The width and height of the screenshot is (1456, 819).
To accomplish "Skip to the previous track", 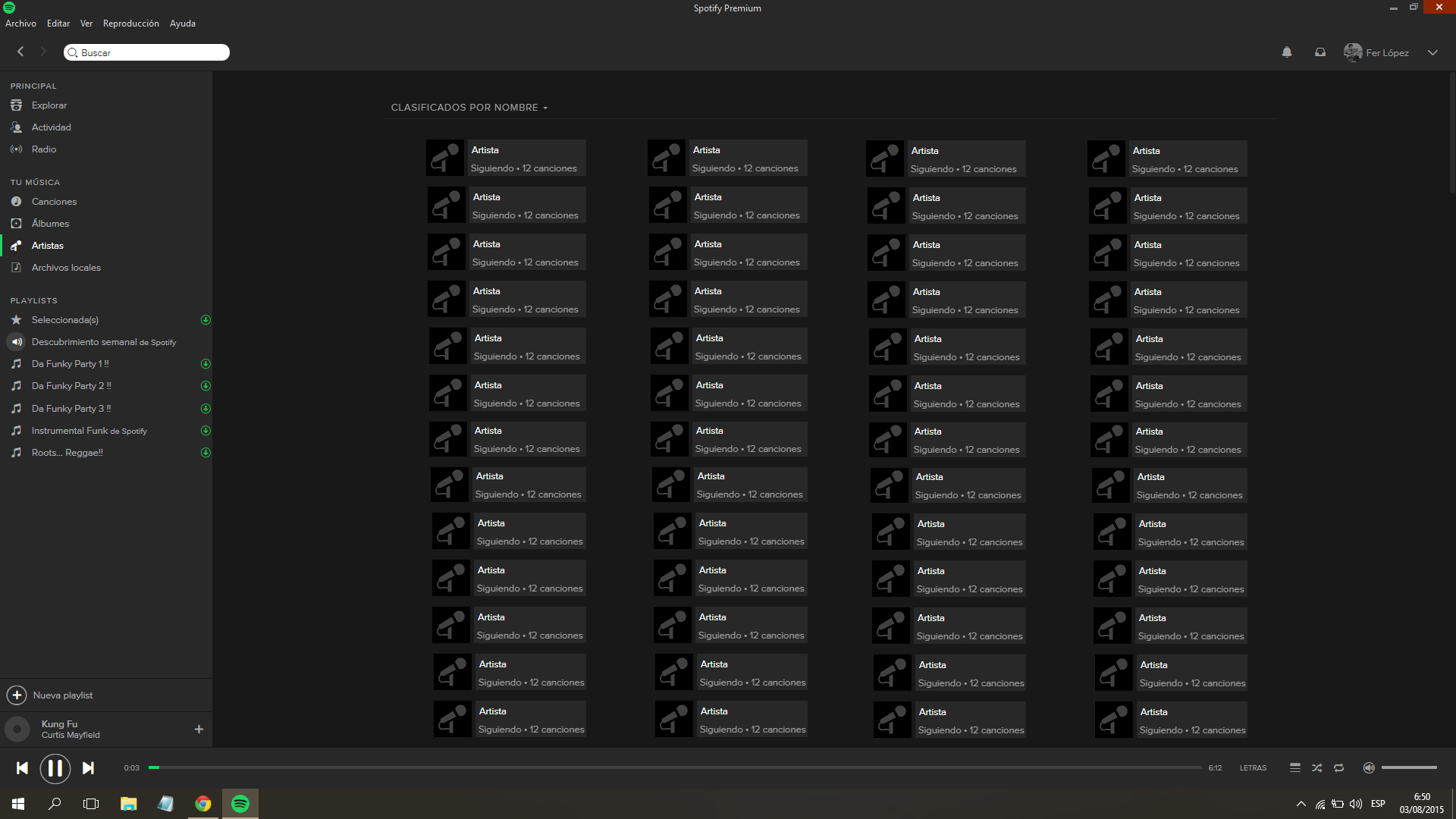I will click(22, 768).
